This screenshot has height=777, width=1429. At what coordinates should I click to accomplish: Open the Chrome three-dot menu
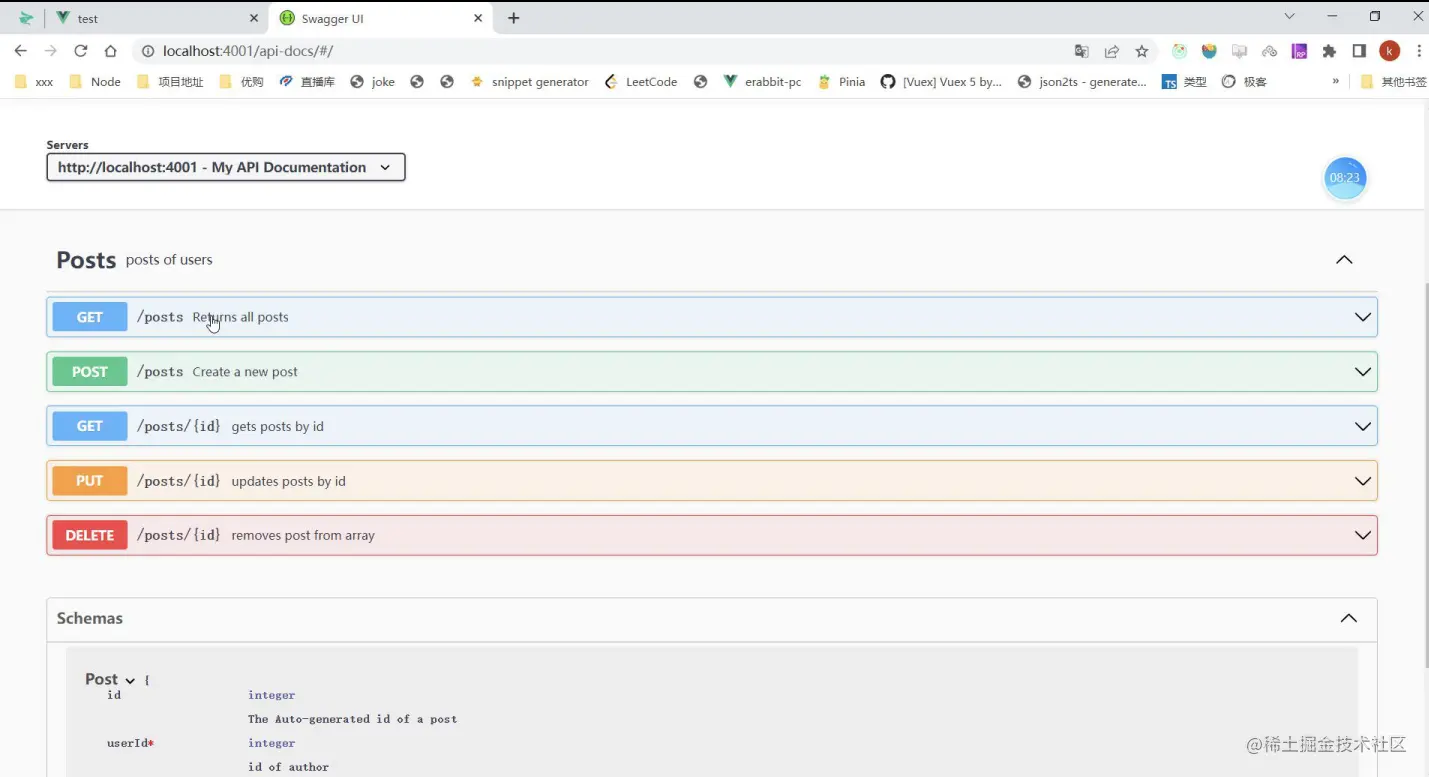pos(1418,51)
